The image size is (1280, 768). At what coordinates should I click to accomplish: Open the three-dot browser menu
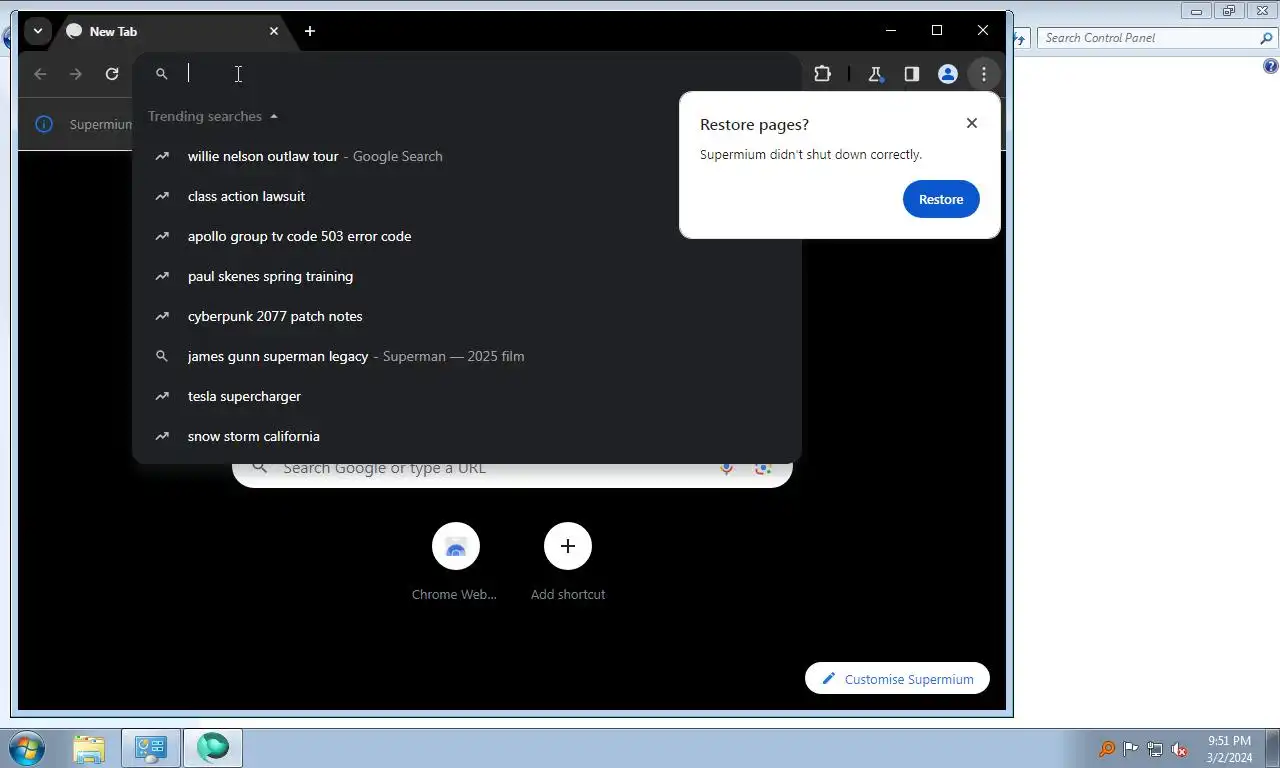pos(983,74)
